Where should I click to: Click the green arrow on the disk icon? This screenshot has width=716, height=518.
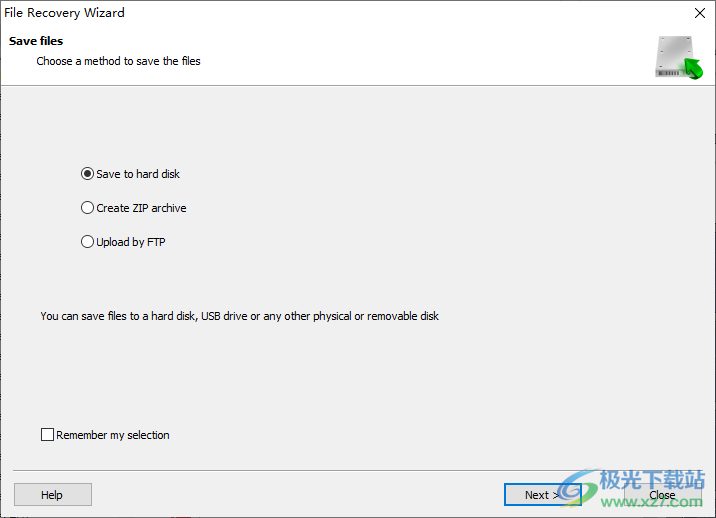[x=692, y=68]
